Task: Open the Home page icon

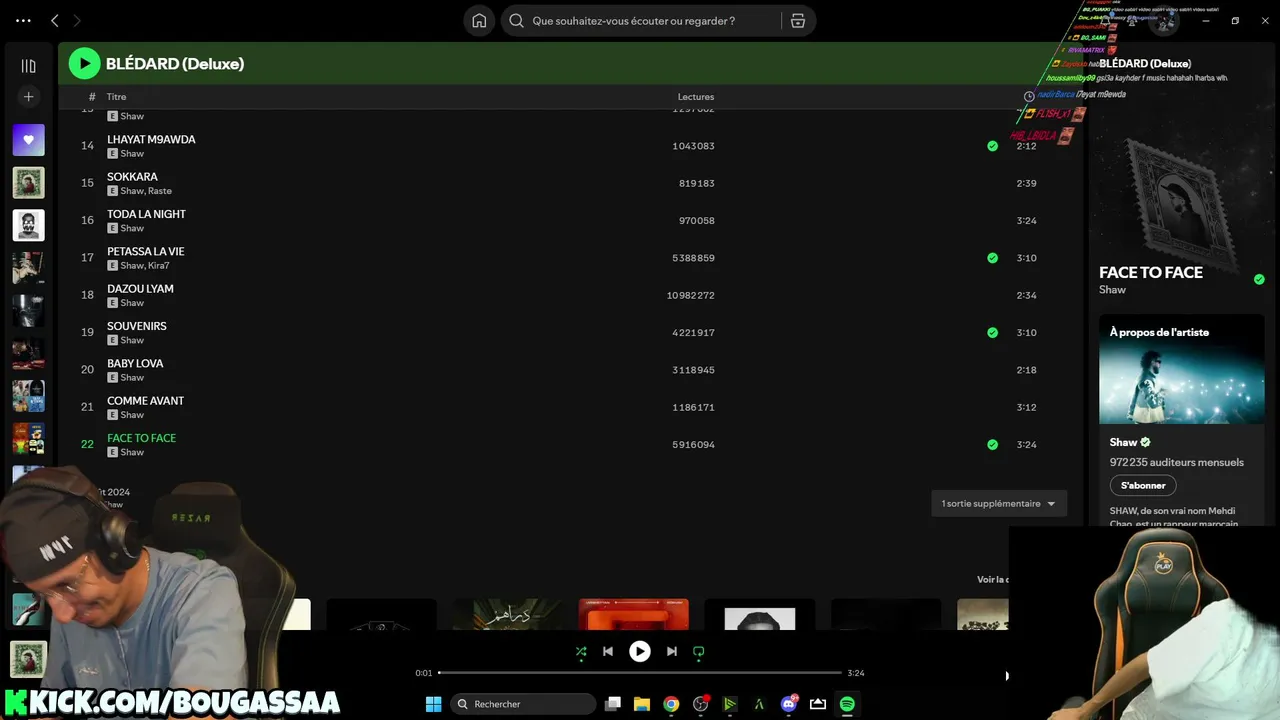Action: (x=479, y=21)
